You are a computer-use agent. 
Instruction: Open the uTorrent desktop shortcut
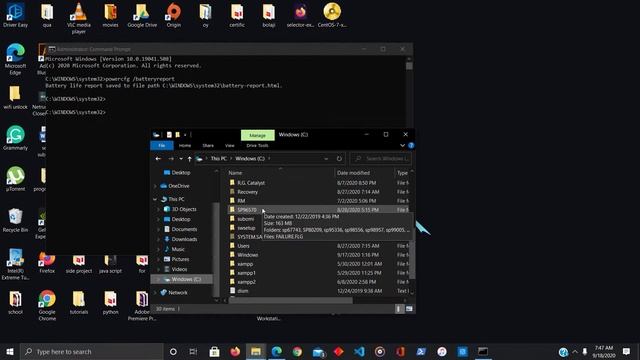point(16,179)
